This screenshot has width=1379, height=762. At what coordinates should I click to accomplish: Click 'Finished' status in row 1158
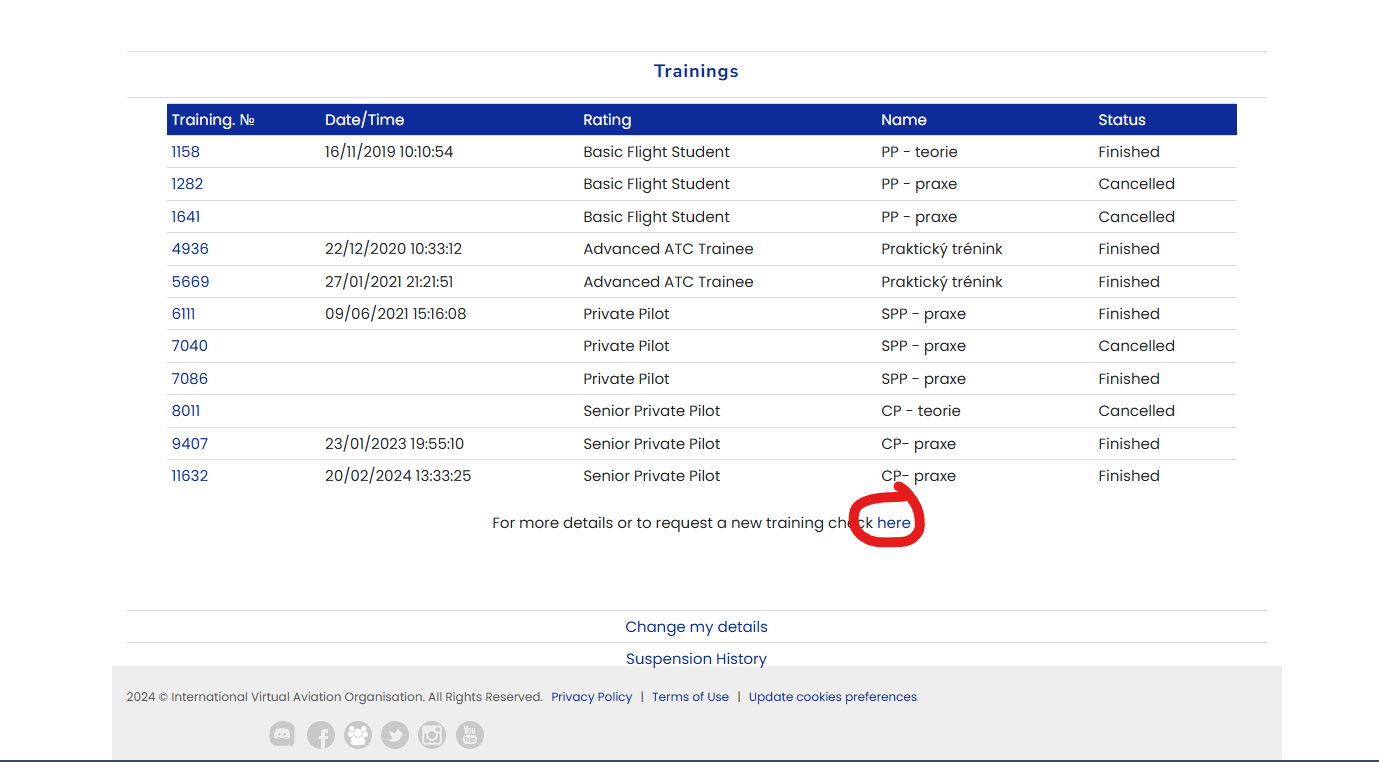(x=1129, y=152)
